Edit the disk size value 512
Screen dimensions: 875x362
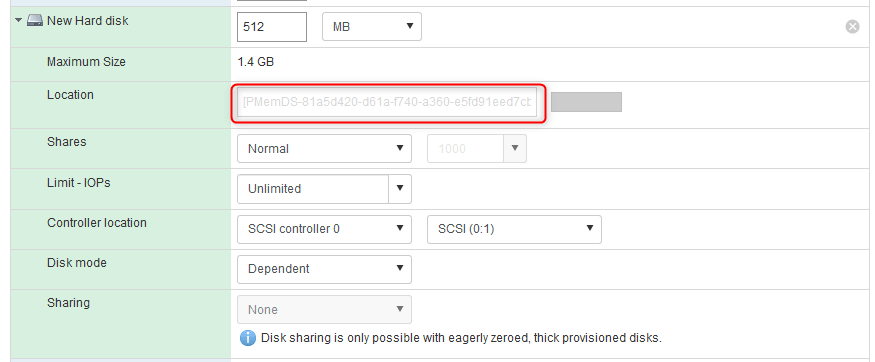pos(272,26)
